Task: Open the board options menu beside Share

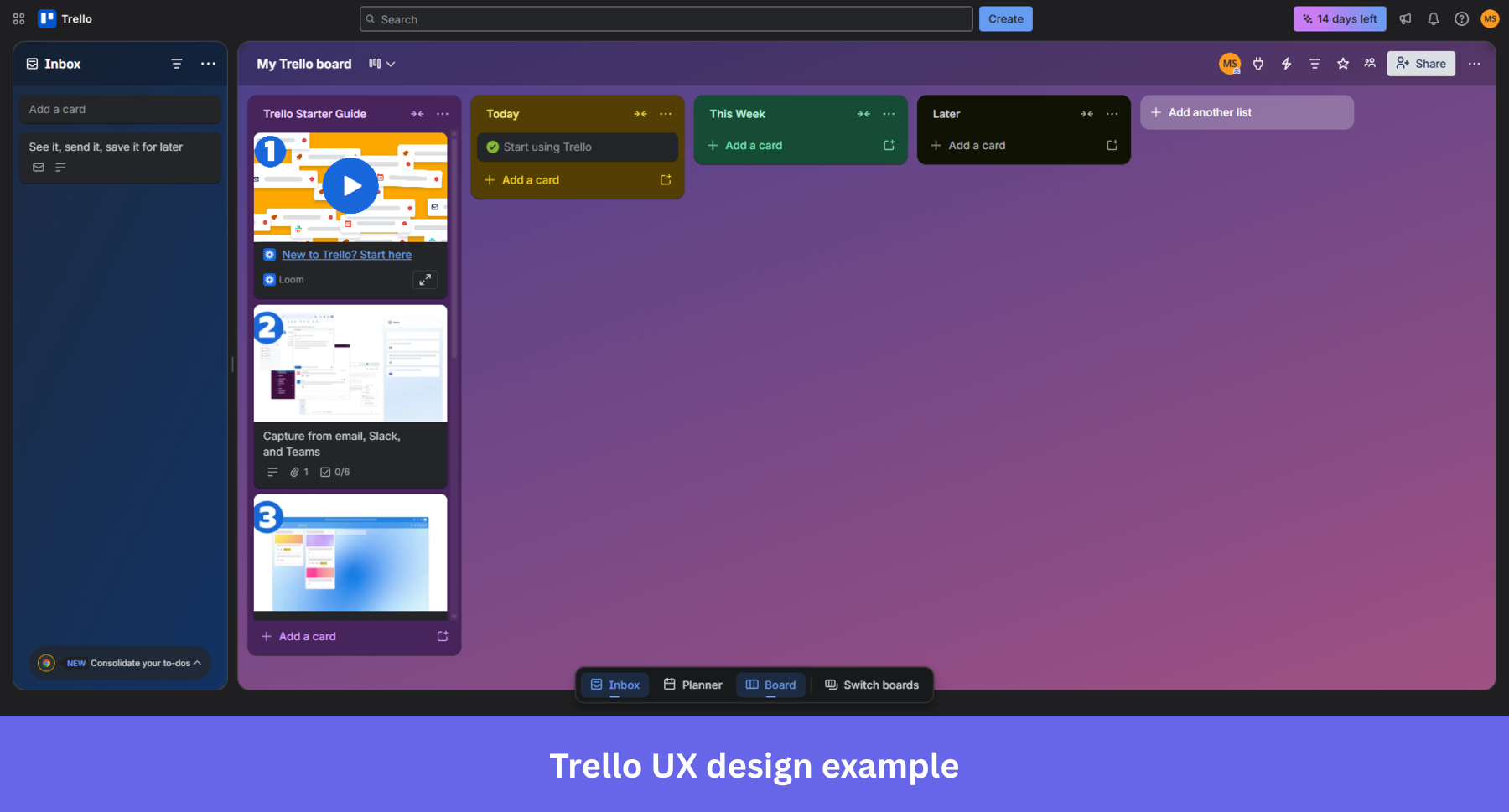Action: [x=1475, y=63]
